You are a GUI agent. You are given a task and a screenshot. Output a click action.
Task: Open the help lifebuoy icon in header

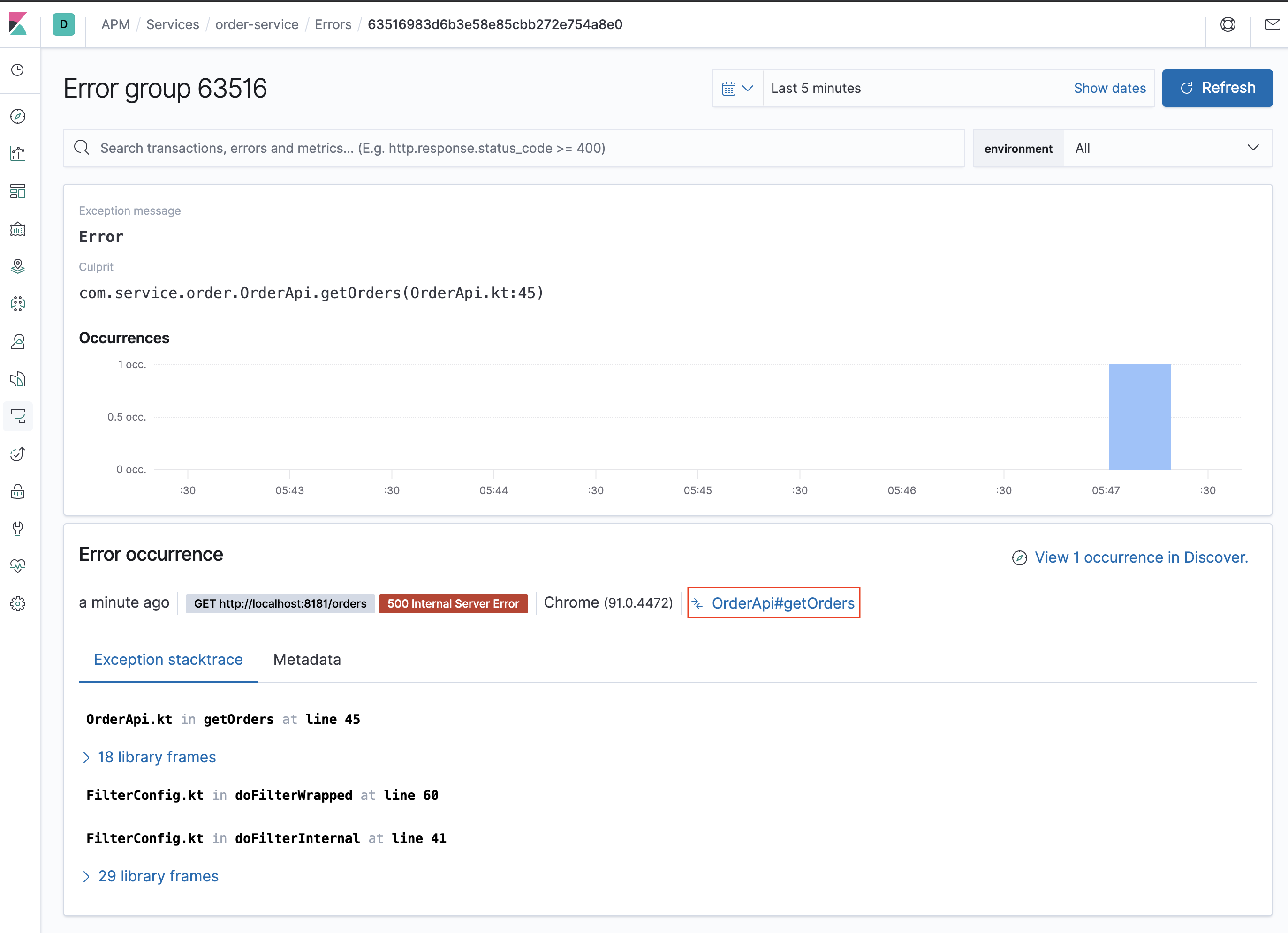click(1227, 24)
